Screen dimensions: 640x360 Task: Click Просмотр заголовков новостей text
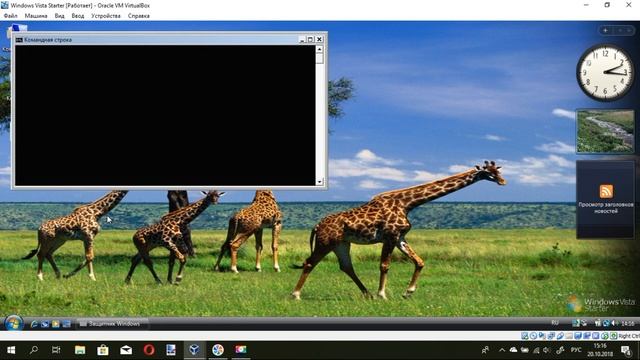click(606, 208)
